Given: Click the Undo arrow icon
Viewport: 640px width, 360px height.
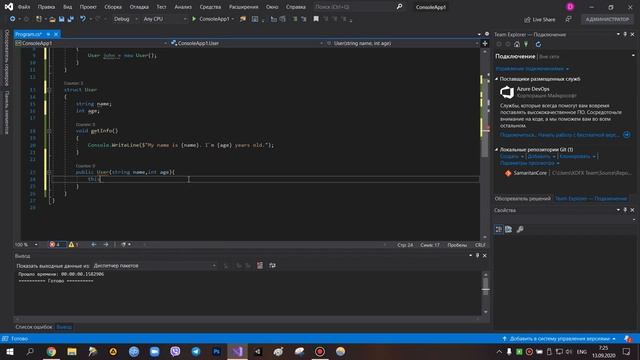Looking at the screenshot, I should [83, 19].
